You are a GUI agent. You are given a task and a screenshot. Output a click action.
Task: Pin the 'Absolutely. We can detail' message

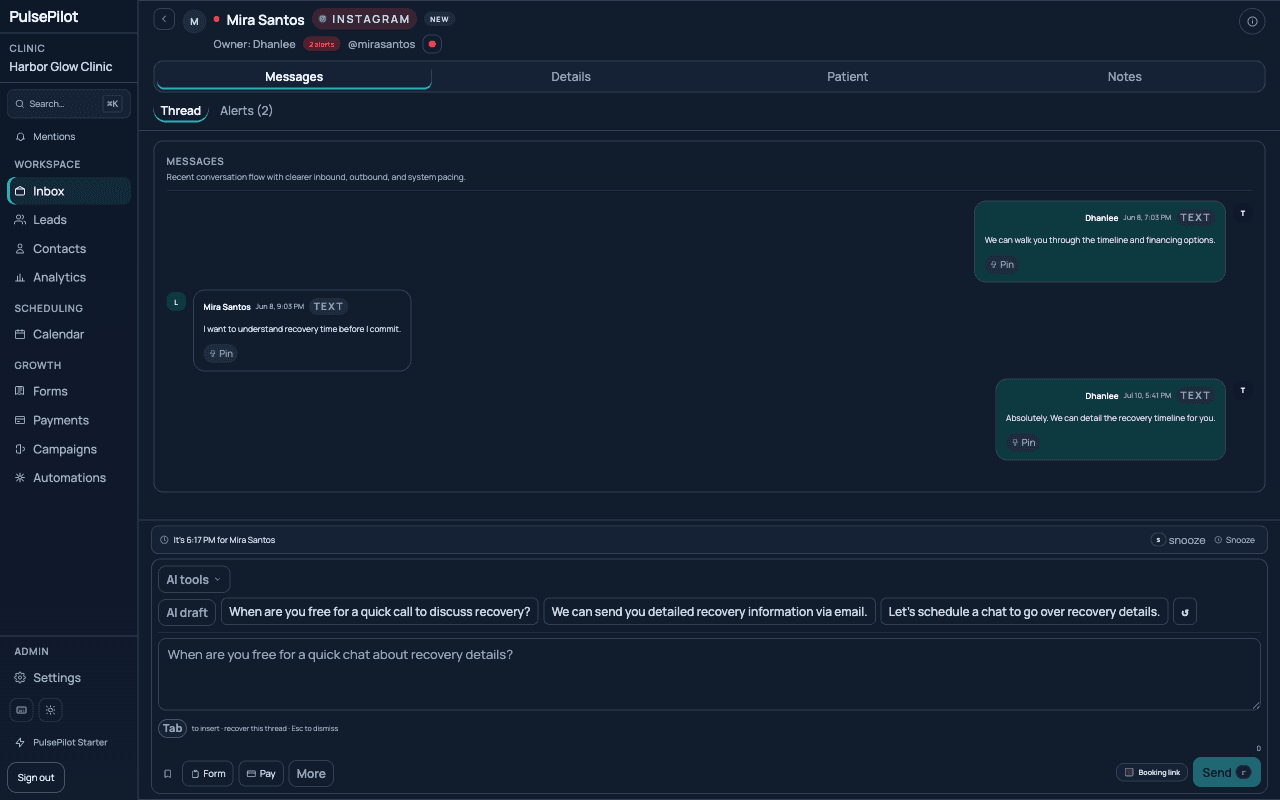[1023, 443]
